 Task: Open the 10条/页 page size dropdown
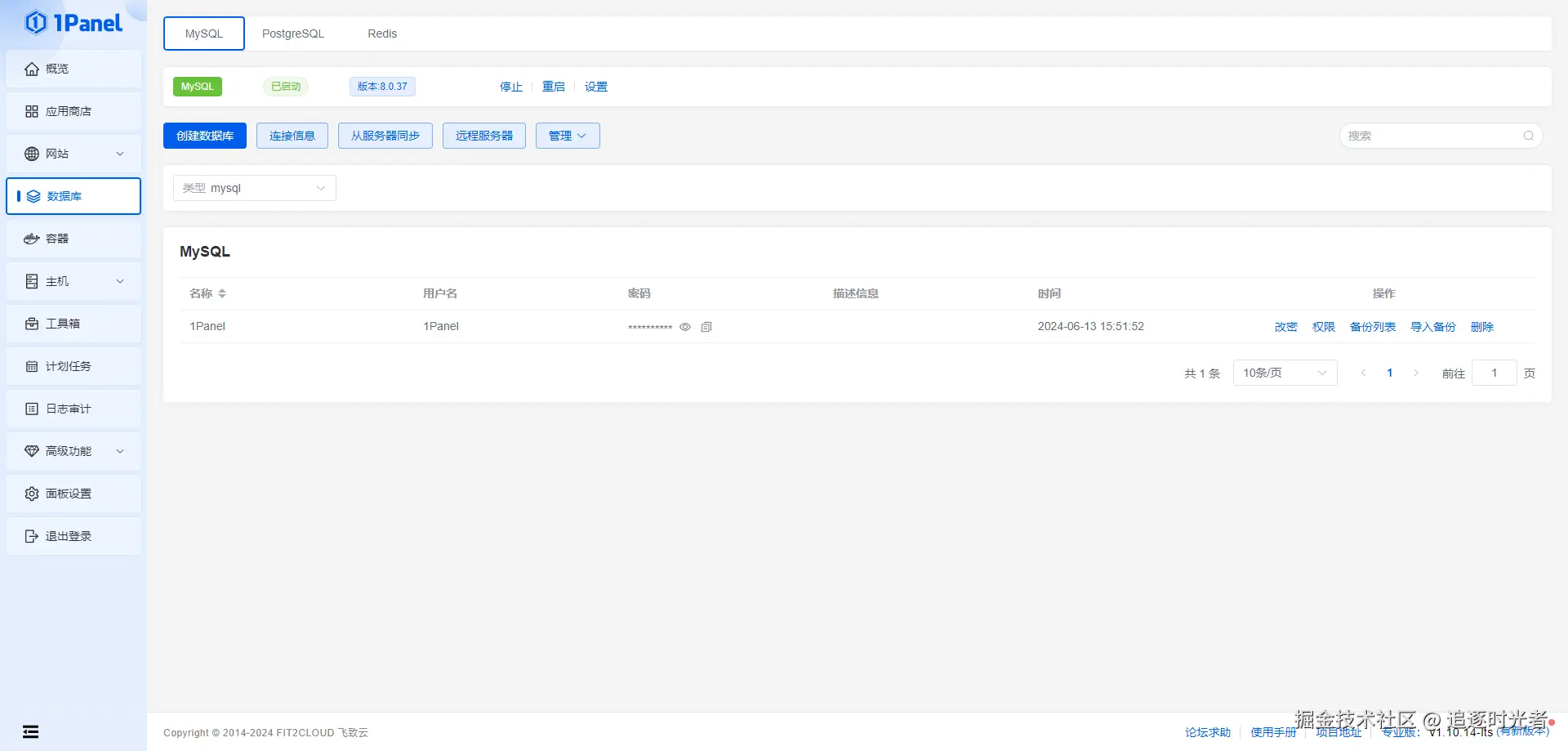pyautogui.click(x=1285, y=373)
